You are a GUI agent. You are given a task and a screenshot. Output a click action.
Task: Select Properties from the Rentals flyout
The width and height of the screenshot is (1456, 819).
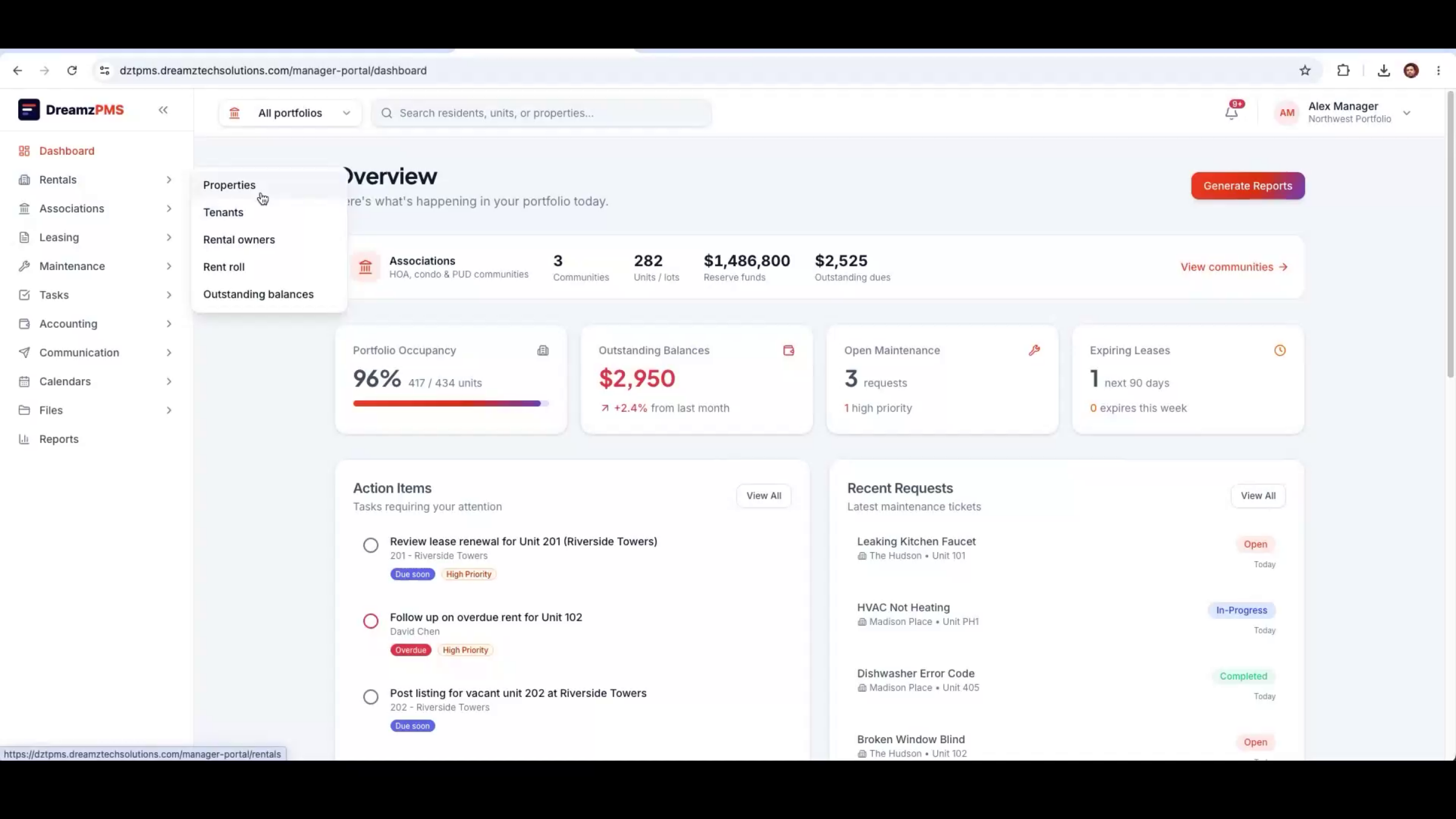point(269,185)
